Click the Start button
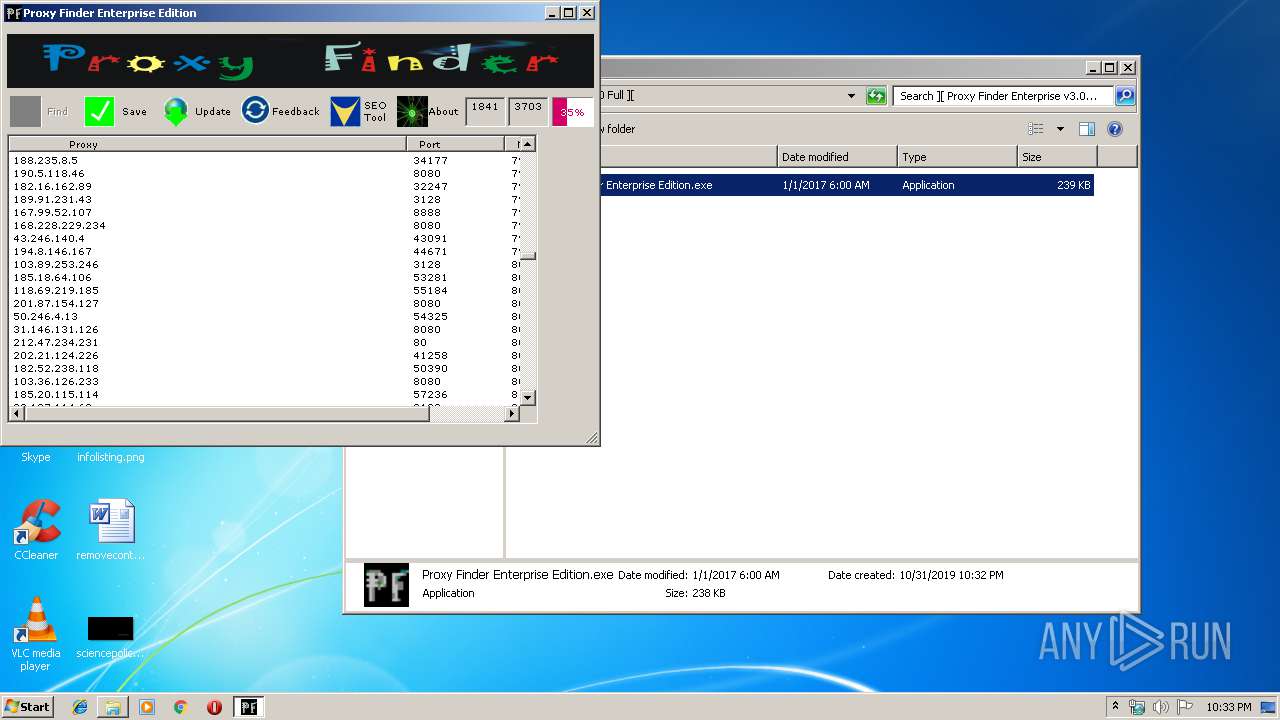 (x=28, y=707)
